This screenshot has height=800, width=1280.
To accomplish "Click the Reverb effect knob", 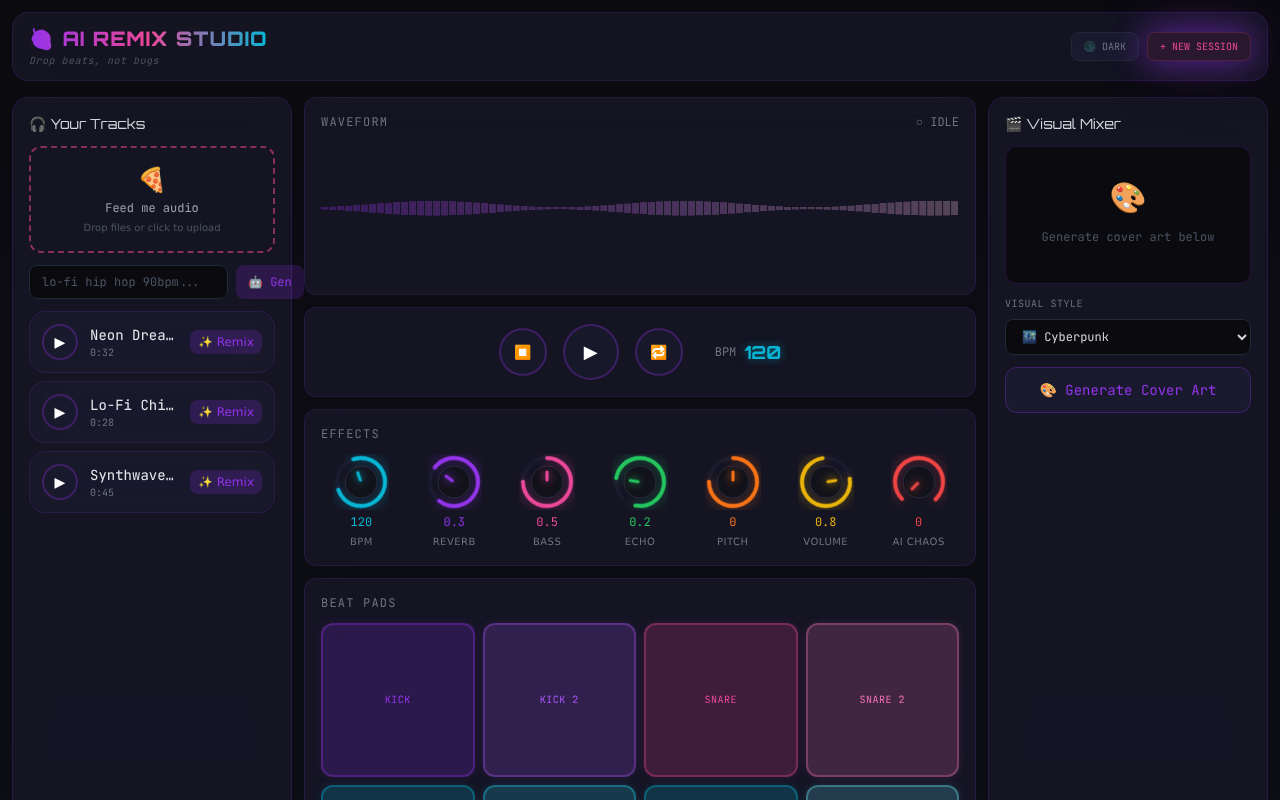I will point(454,482).
